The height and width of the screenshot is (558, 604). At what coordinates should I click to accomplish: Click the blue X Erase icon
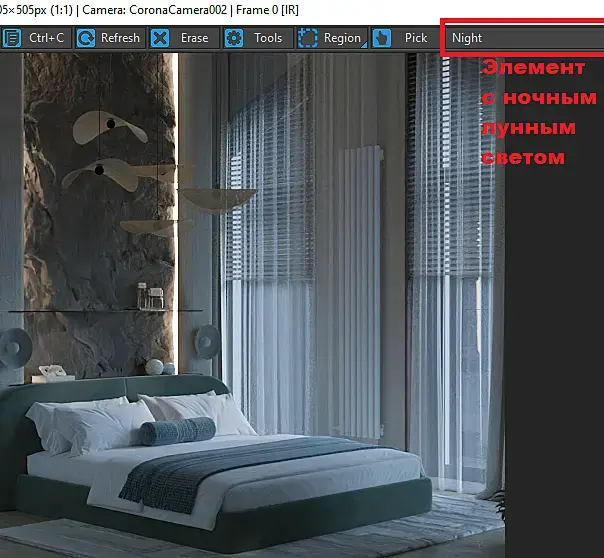[160, 38]
